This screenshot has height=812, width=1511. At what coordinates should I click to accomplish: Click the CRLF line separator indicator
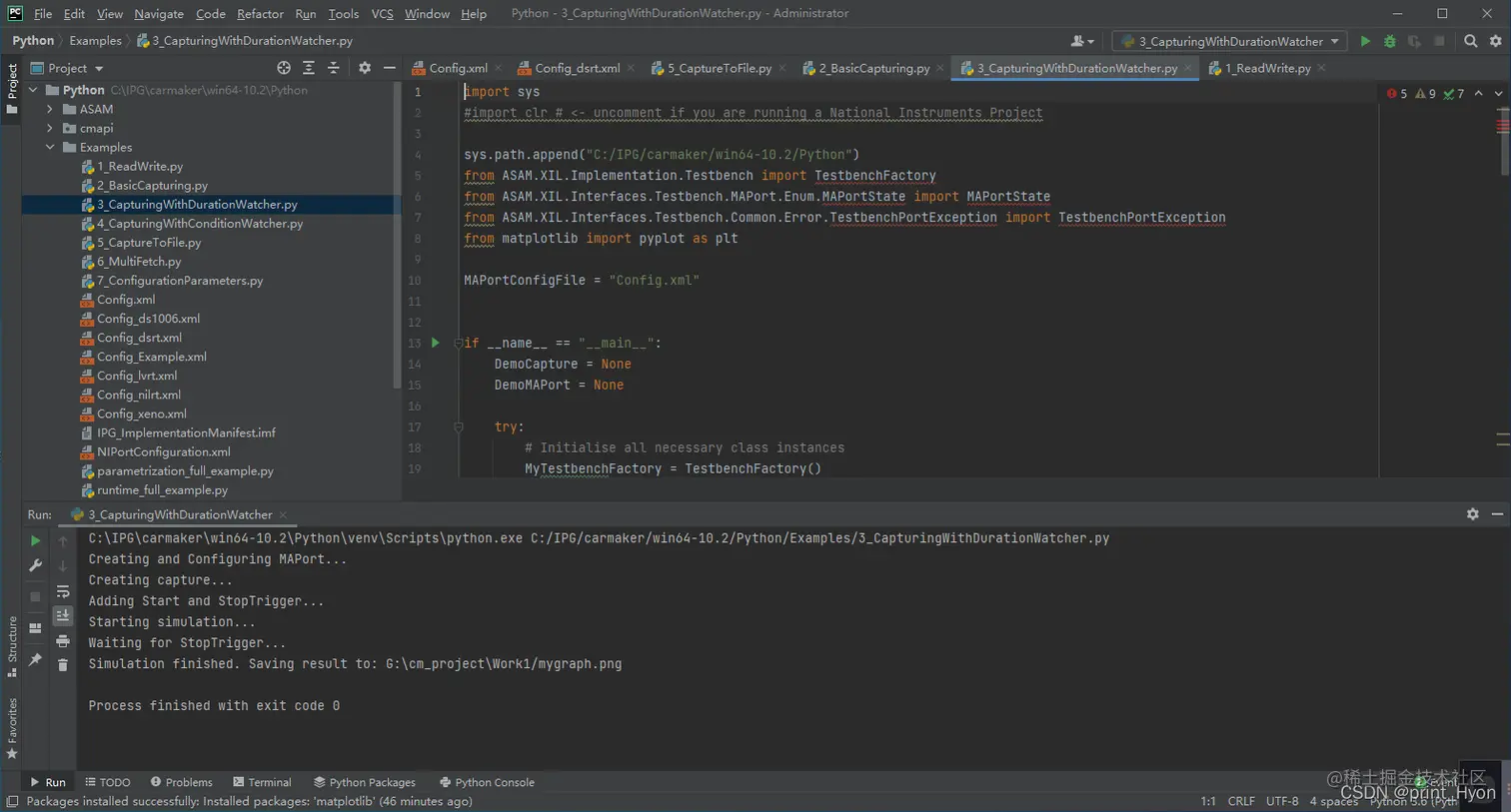(1241, 801)
